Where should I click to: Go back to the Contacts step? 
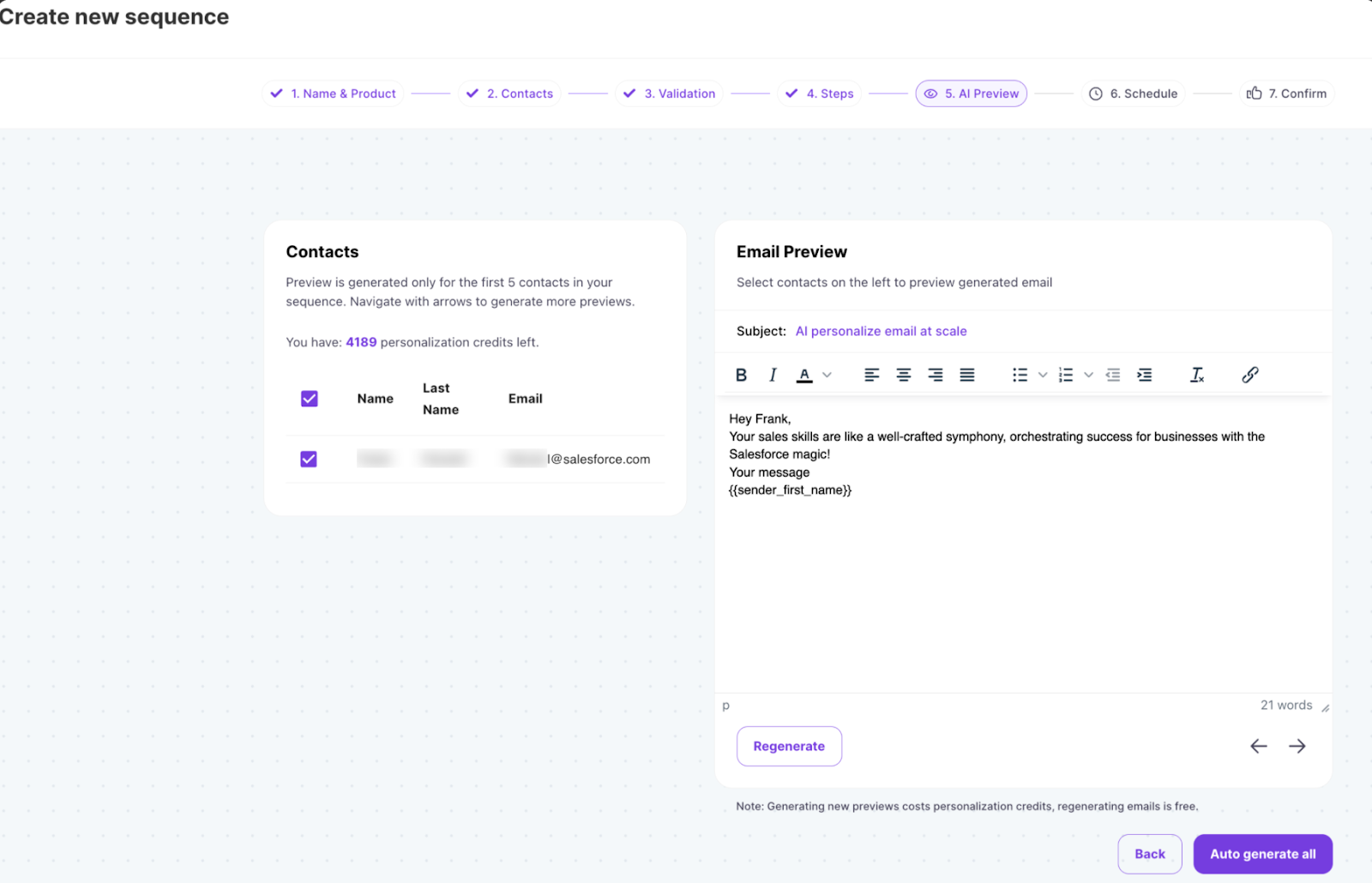509,93
